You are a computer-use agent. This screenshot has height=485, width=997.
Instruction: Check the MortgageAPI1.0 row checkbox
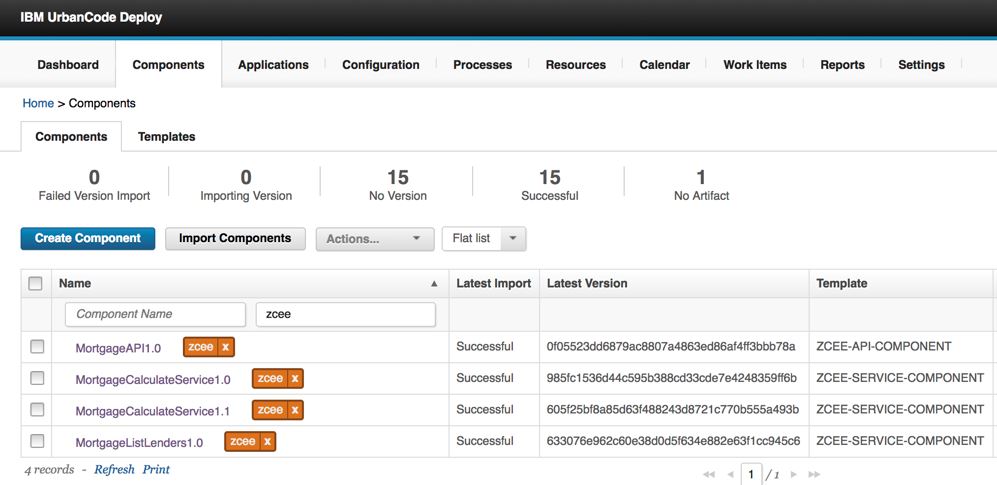38,346
